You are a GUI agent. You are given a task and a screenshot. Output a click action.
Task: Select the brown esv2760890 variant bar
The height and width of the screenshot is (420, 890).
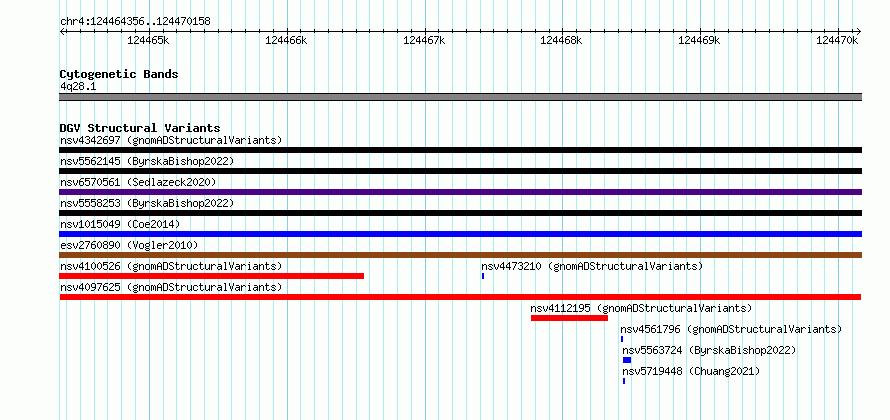[460, 255]
